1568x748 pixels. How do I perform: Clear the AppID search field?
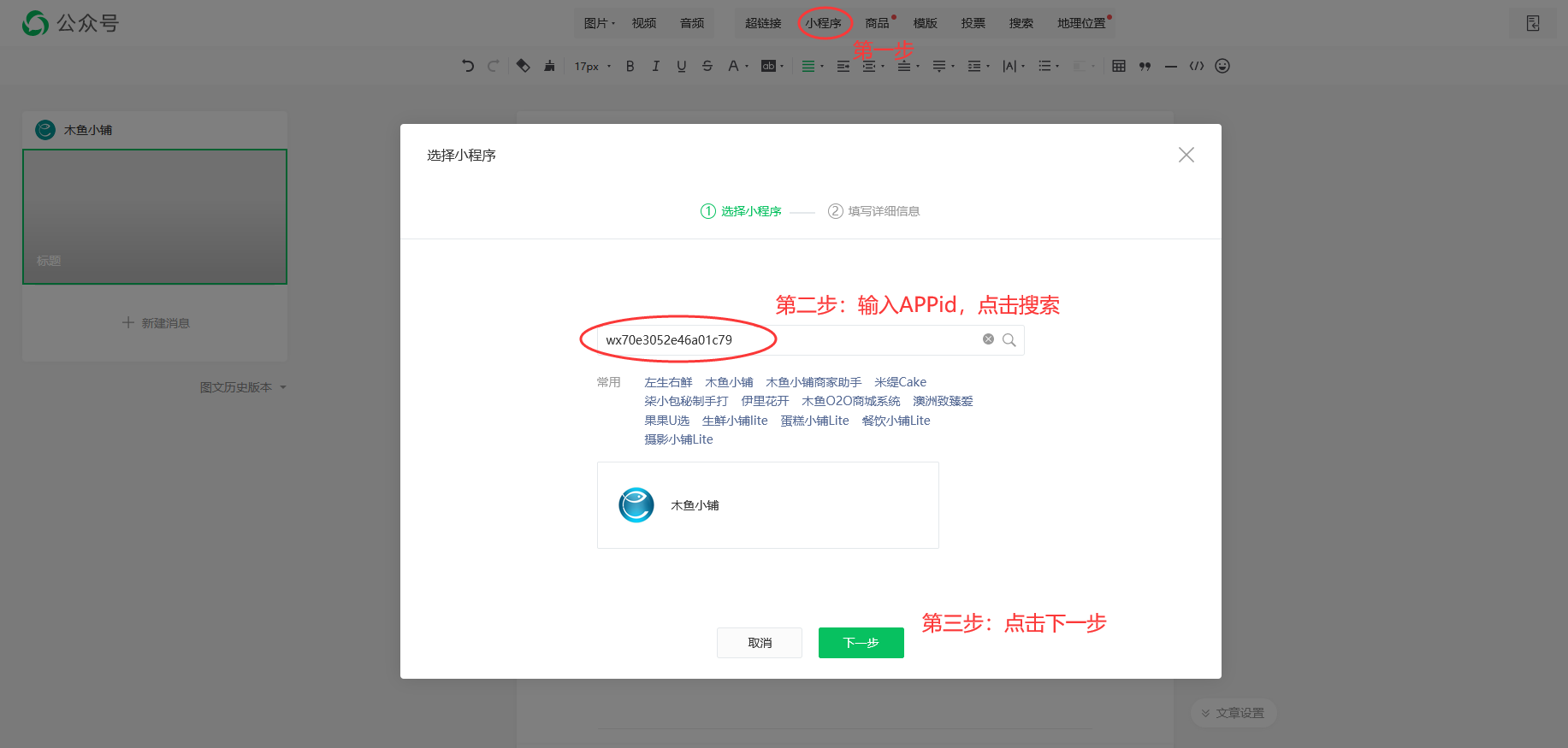pyautogui.click(x=988, y=339)
